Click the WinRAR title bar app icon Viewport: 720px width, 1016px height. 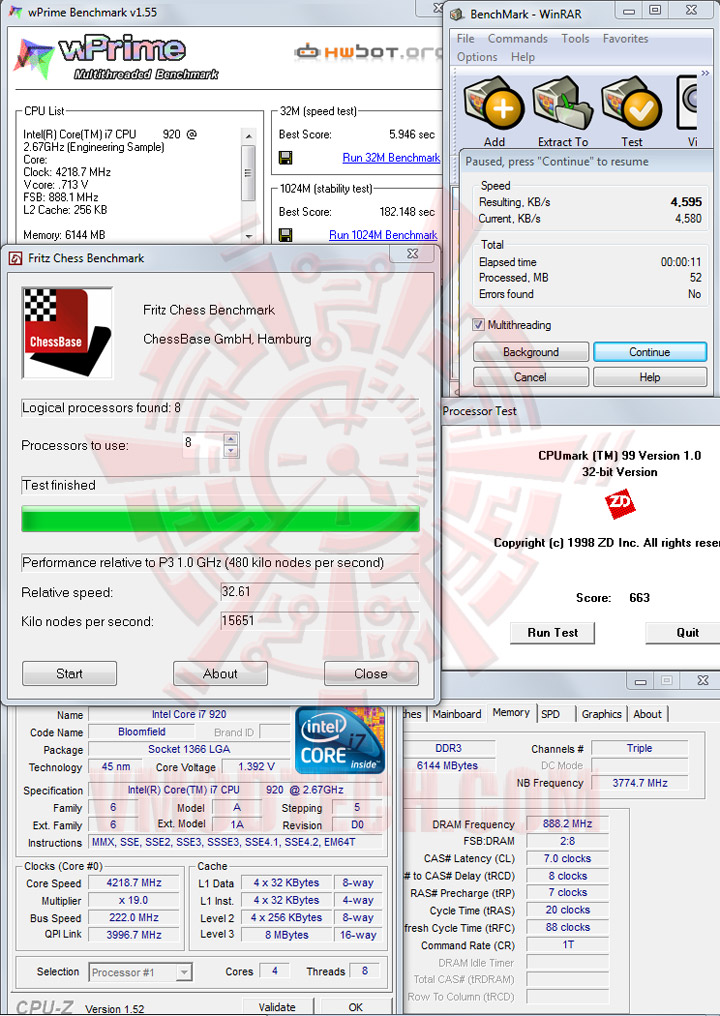(458, 14)
